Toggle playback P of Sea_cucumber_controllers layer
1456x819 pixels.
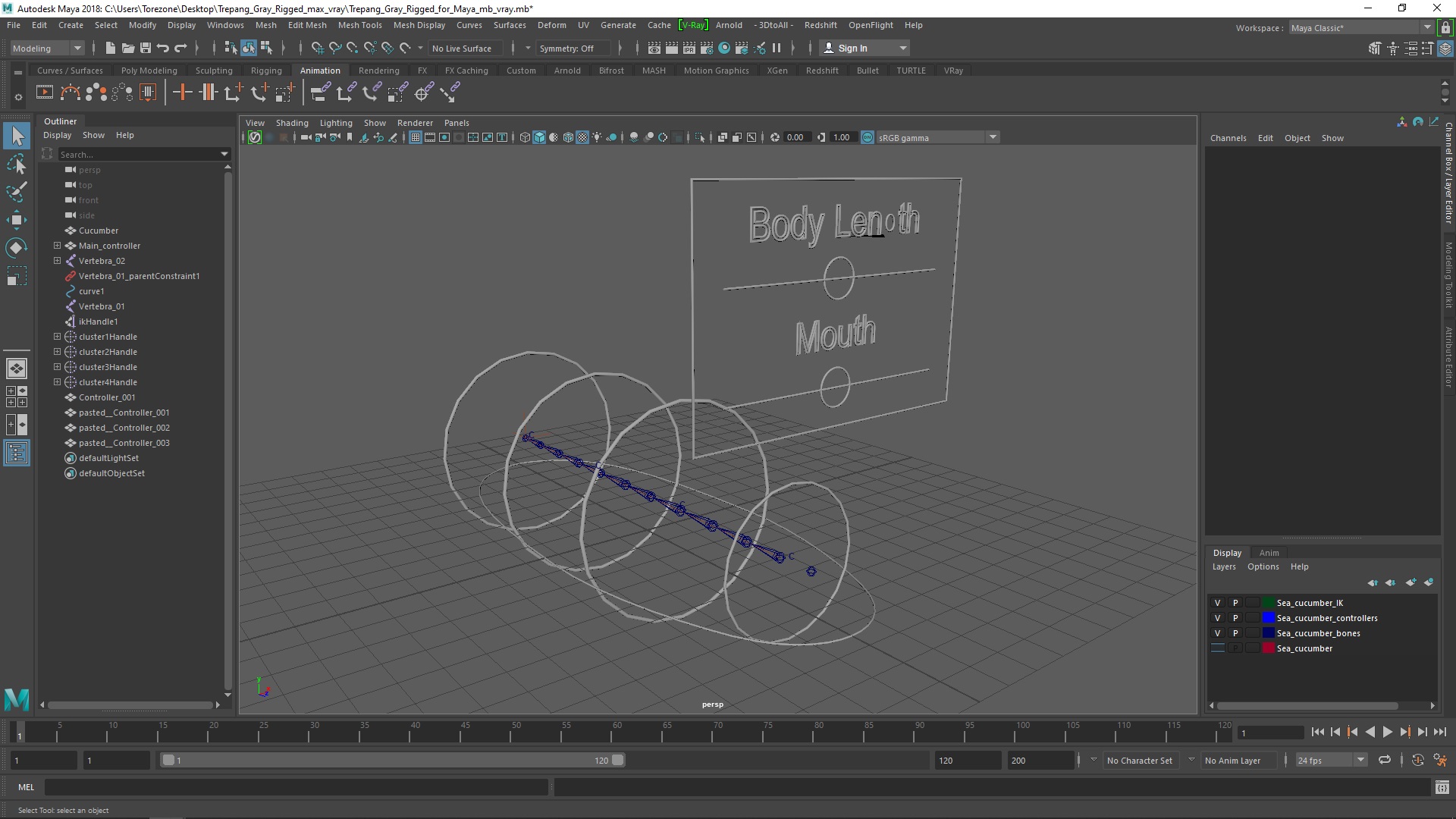coord(1235,618)
